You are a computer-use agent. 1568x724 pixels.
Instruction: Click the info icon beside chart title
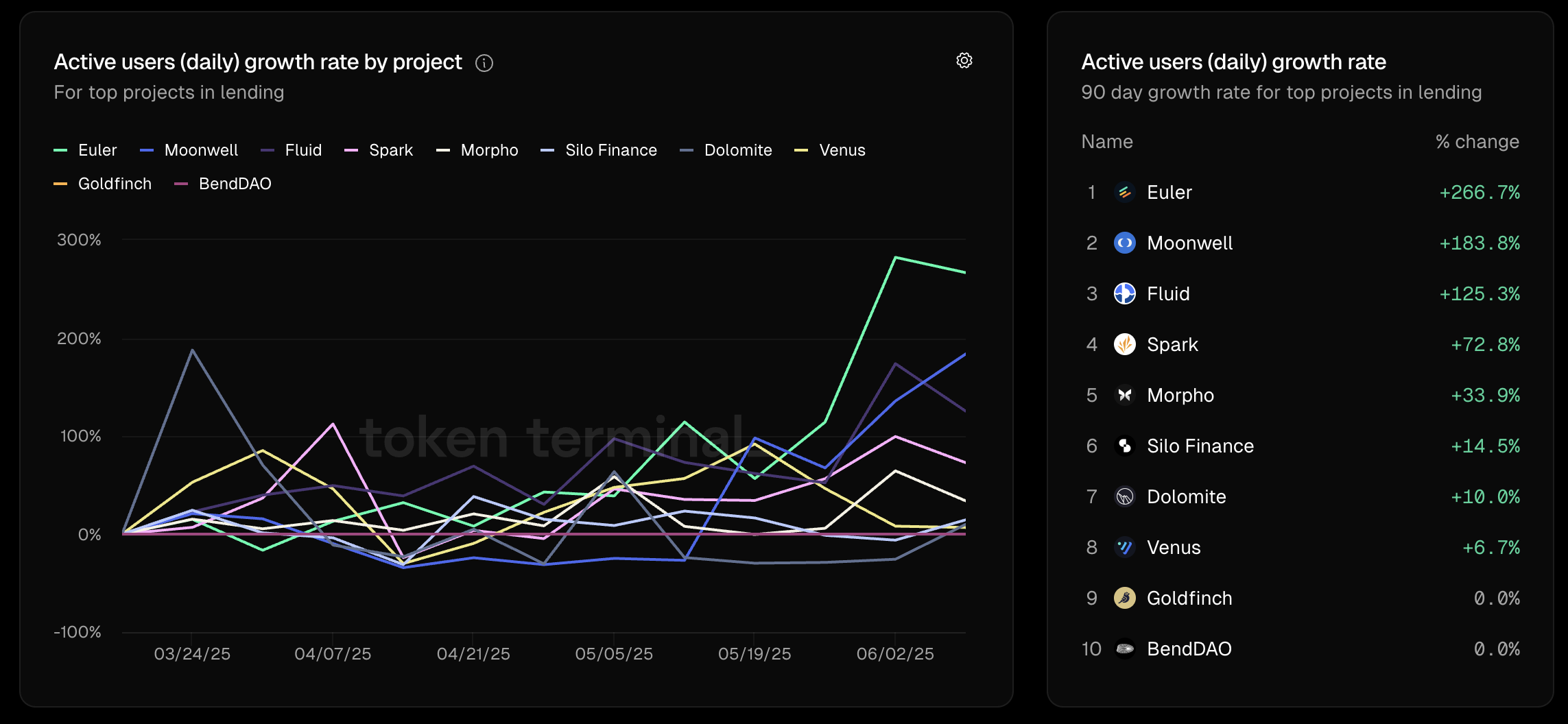484,63
